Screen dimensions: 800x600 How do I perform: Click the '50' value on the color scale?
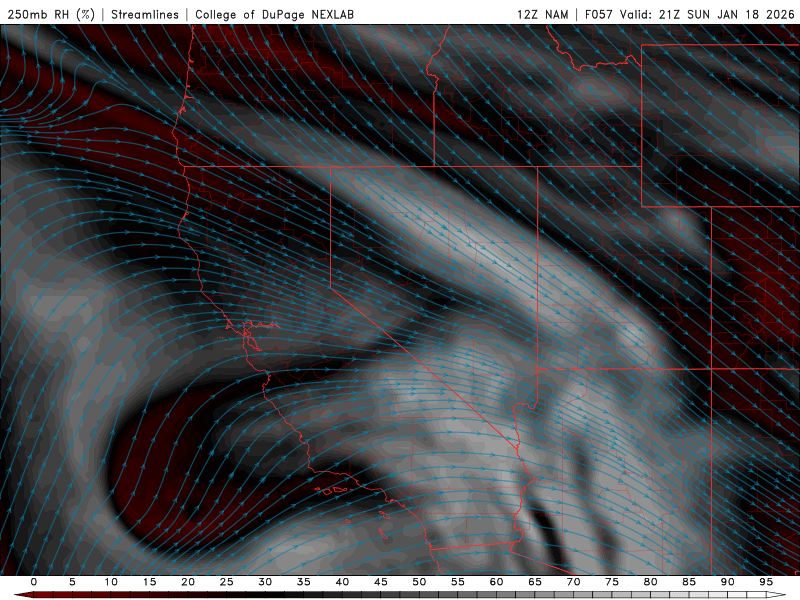point(419,582)
